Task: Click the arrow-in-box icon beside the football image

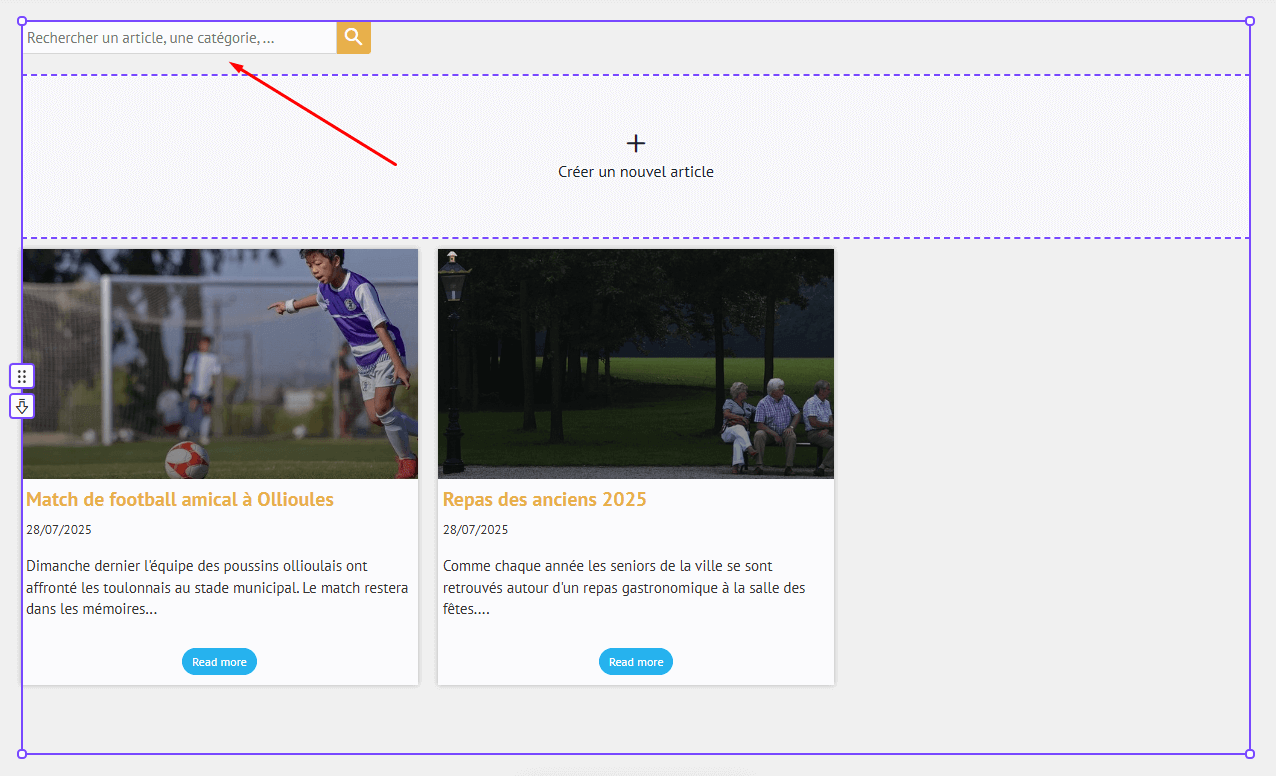Action: click(21, 406)
